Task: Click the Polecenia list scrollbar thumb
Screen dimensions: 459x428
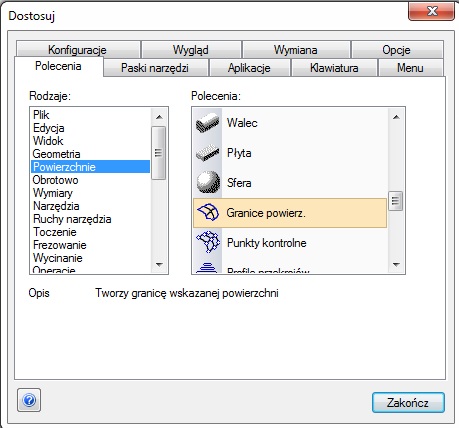Action: click(x=396, y=201)
